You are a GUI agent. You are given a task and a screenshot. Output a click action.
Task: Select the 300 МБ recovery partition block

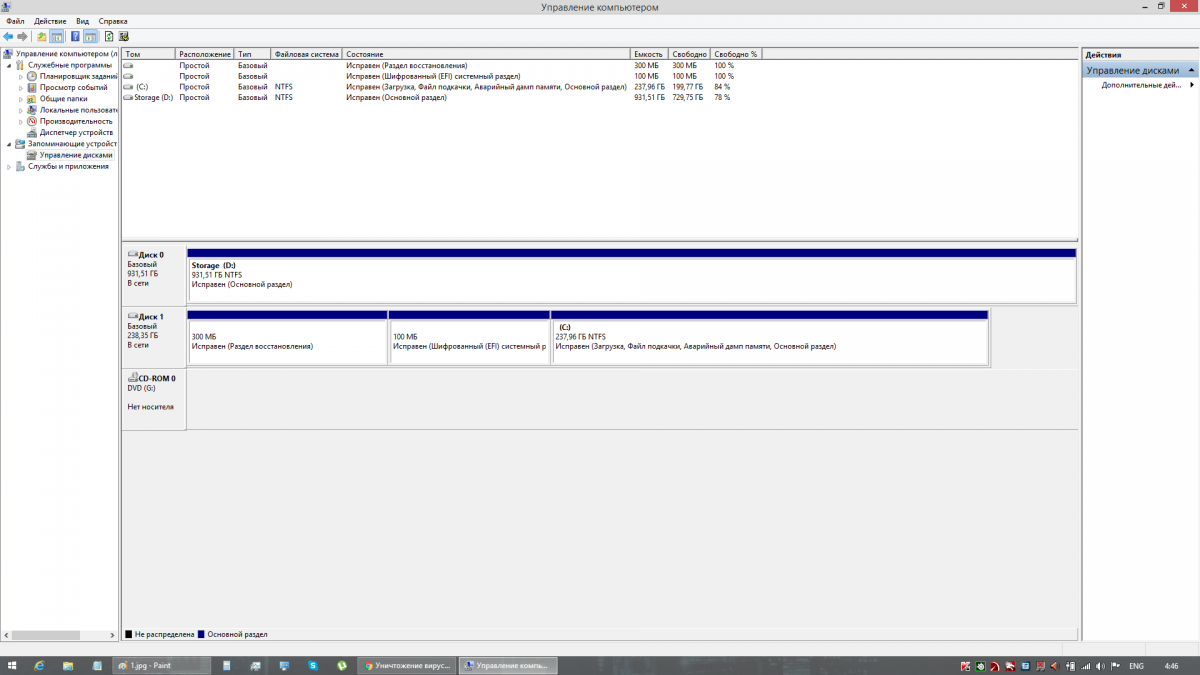click(287, 338)
